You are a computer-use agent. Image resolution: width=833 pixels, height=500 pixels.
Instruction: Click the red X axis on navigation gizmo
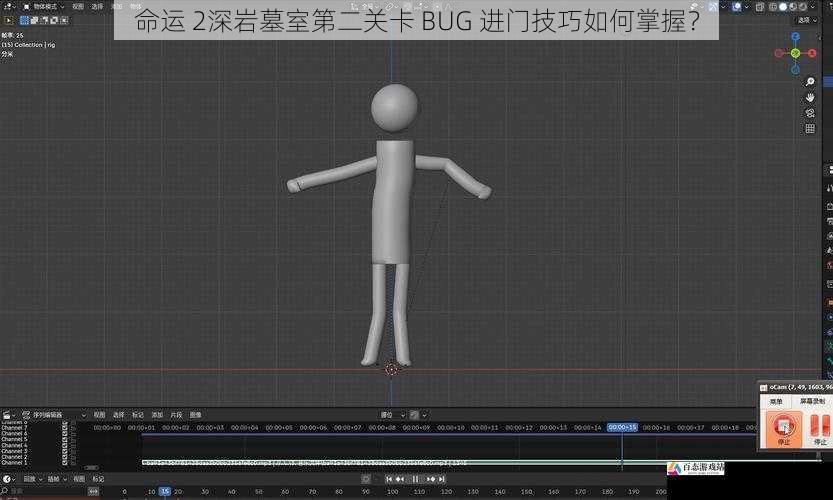point(812,53)
